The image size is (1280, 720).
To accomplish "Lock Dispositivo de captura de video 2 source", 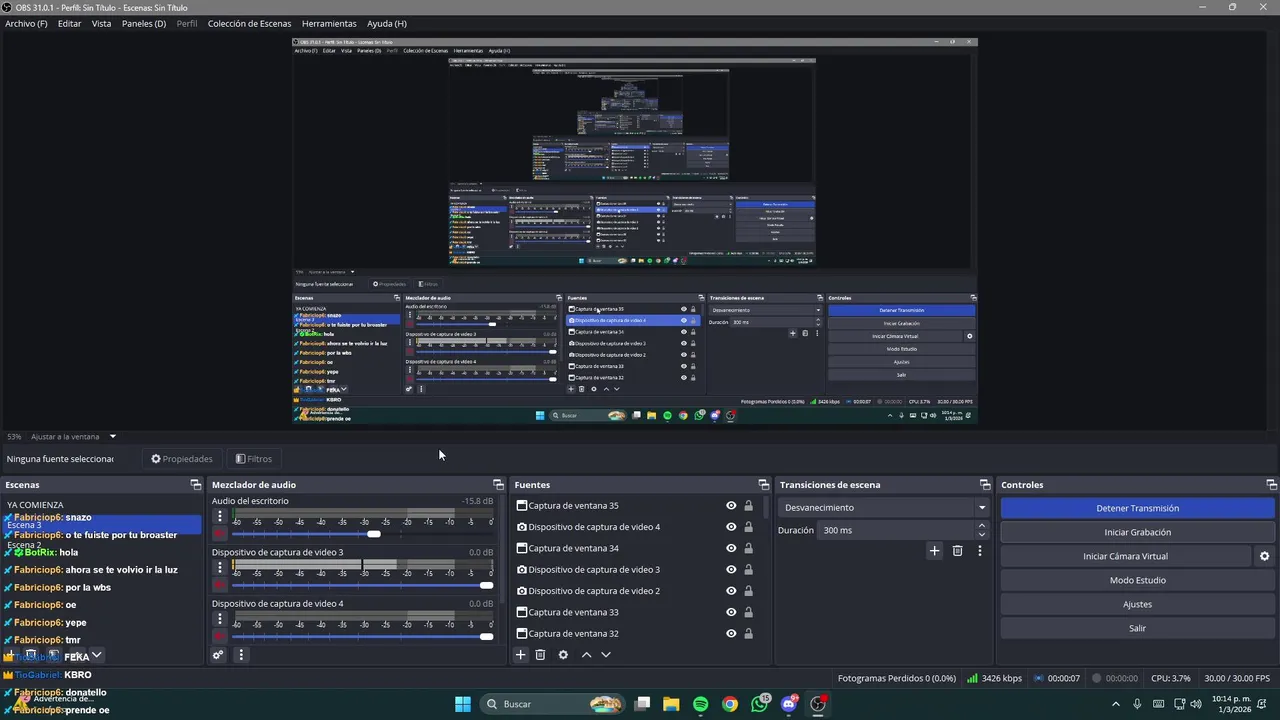I will tap(748, 591).
